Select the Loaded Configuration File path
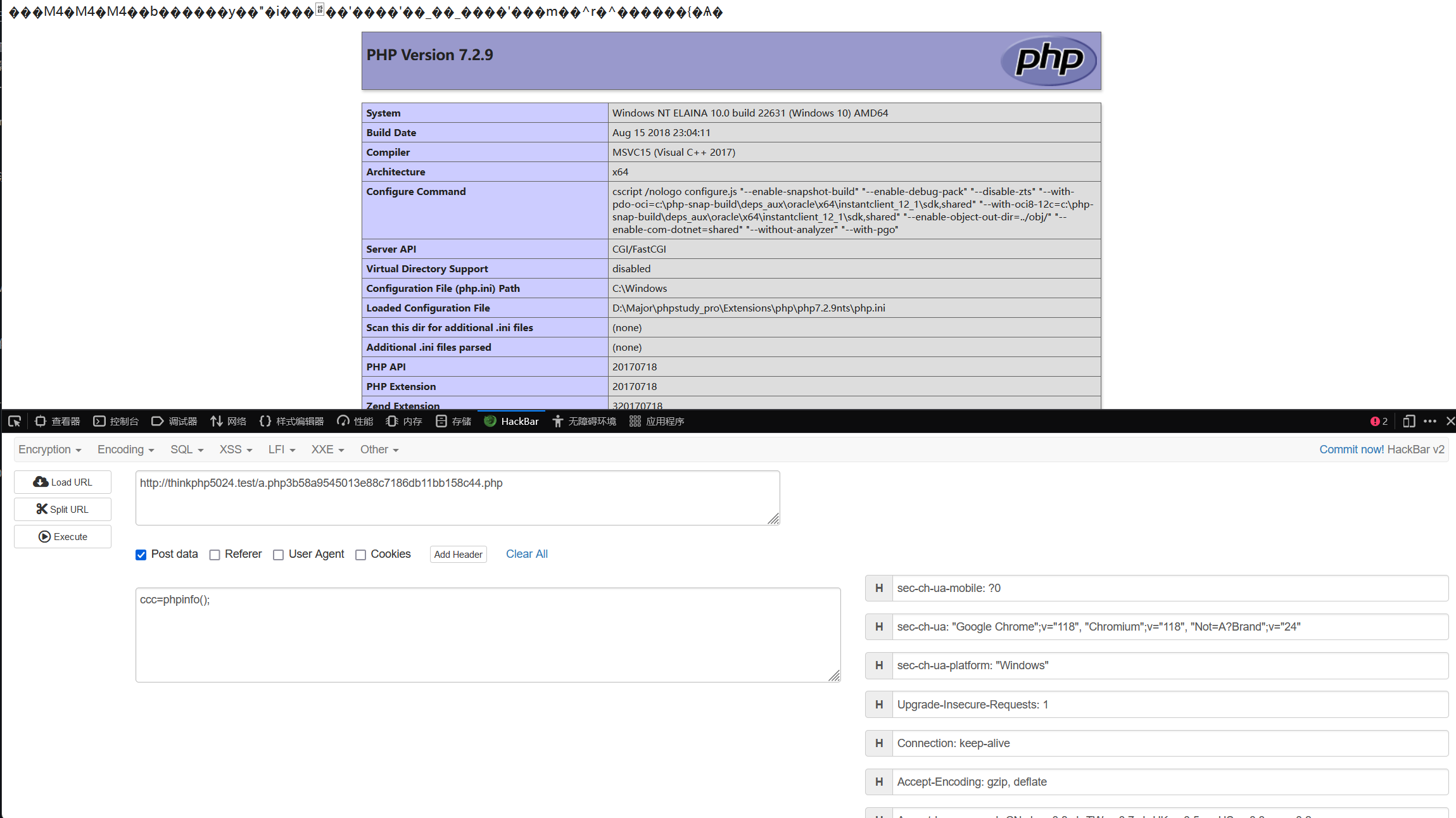Viewport: 1456px width, 818px height. click(x=749, y=308)
